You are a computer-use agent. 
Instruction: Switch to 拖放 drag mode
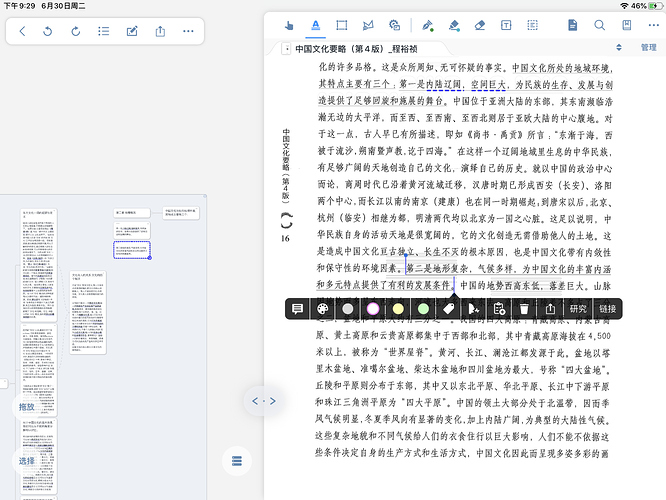point(26,407)
